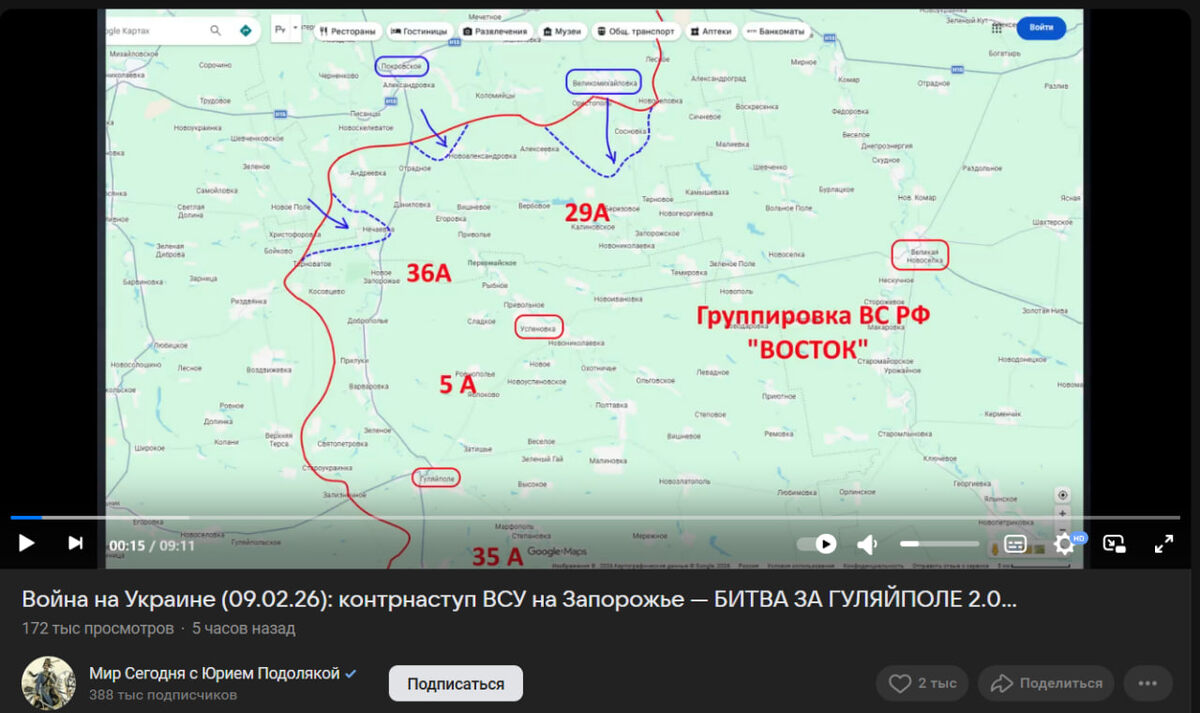Enter fullscreen video mode

tap(1163, 545)
